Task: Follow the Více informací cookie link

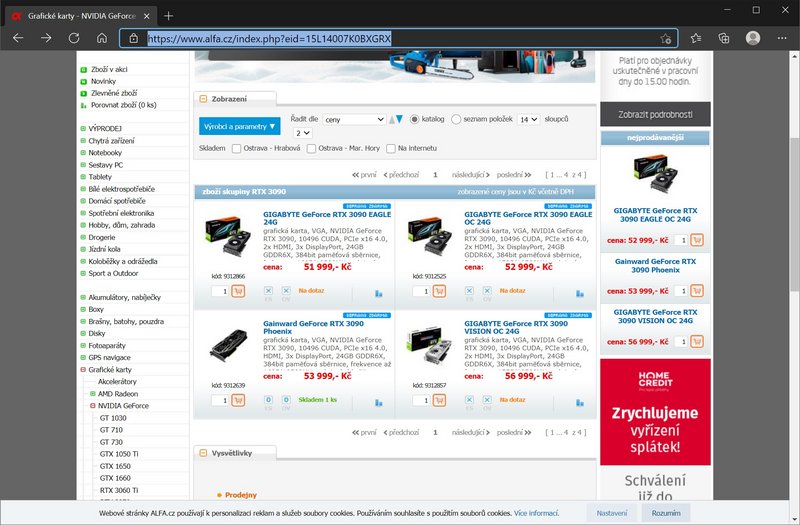Action: coord(536,513)
